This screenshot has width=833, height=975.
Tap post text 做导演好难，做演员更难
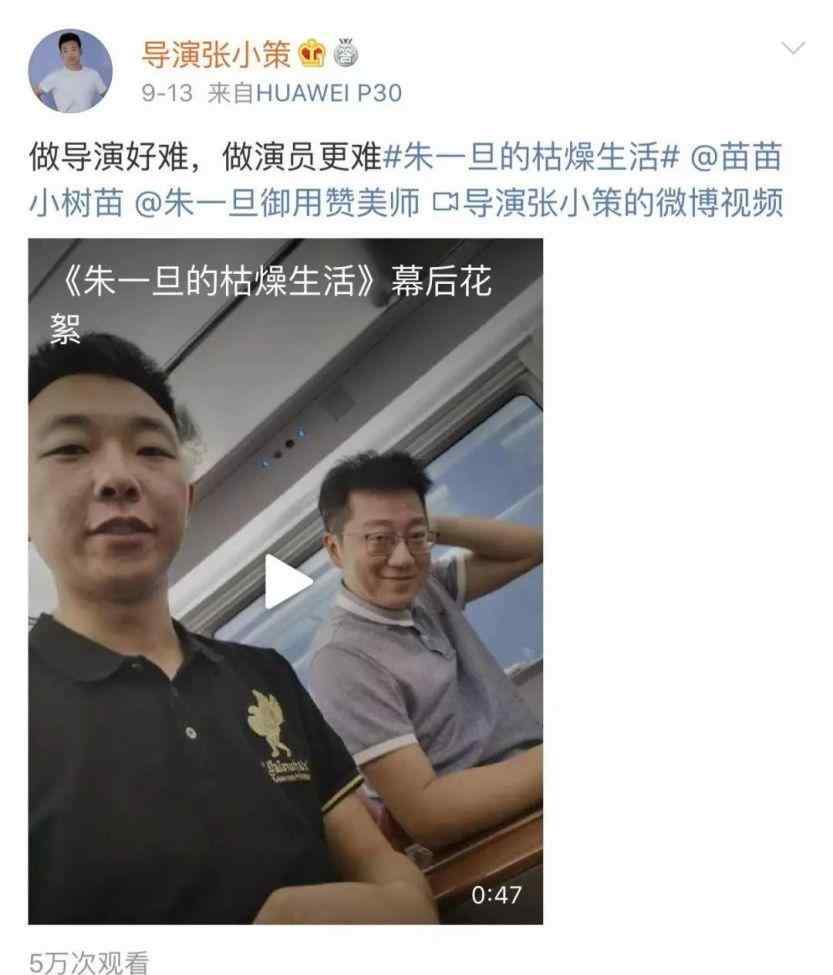click(205, 156)
